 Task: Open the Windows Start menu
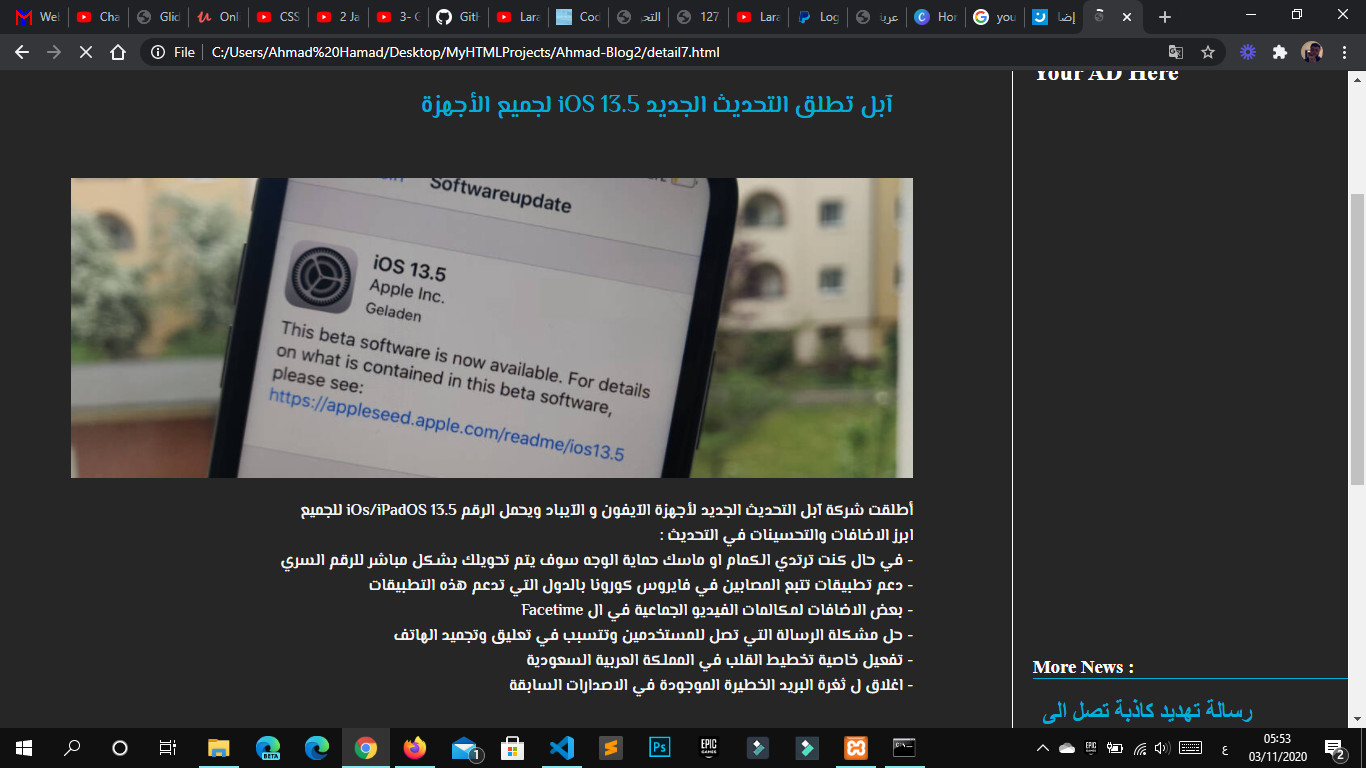[24, 748]
